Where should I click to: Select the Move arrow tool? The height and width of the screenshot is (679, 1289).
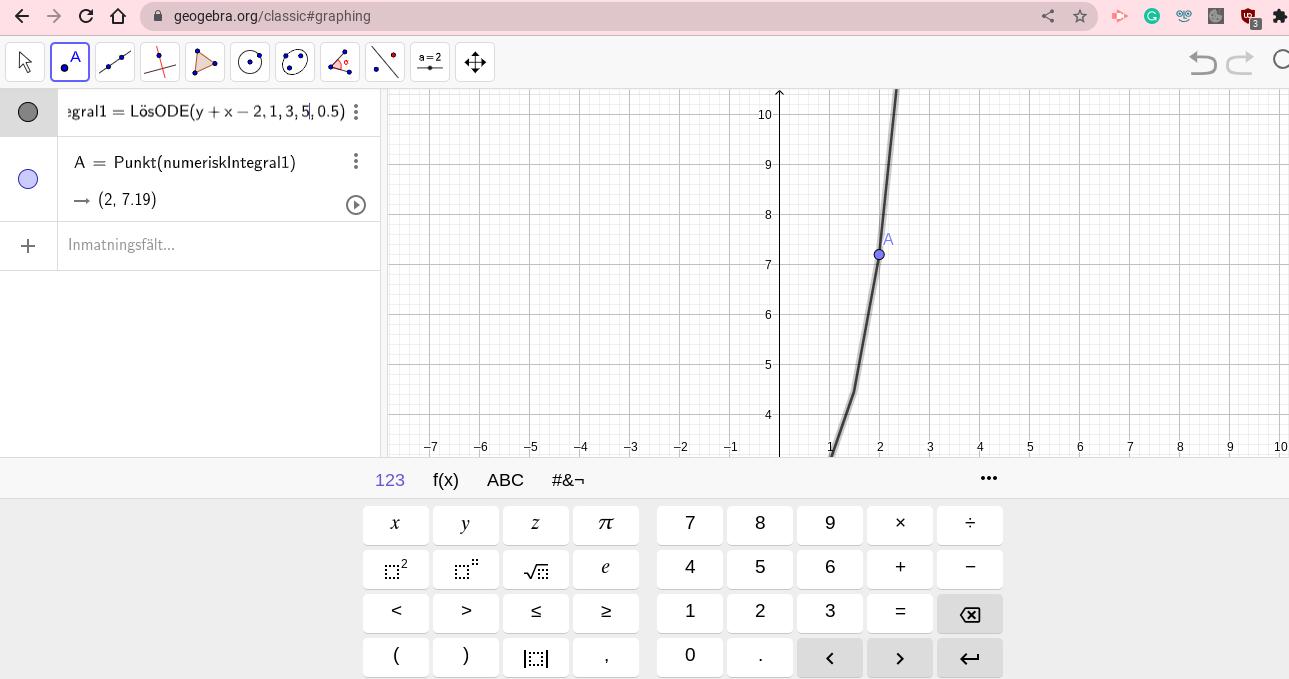point(25,62)
